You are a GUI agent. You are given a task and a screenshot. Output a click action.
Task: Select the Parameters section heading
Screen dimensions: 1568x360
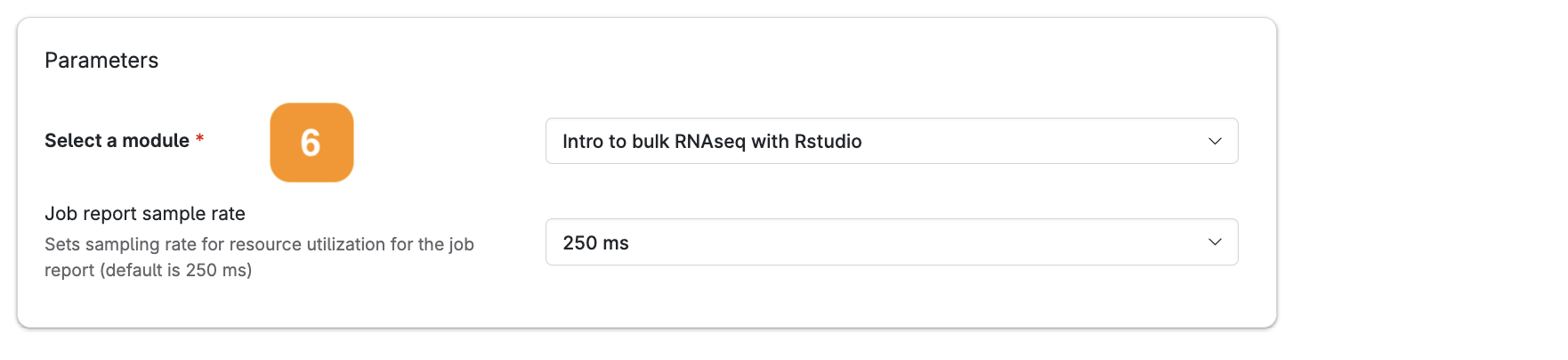[101, 60]
